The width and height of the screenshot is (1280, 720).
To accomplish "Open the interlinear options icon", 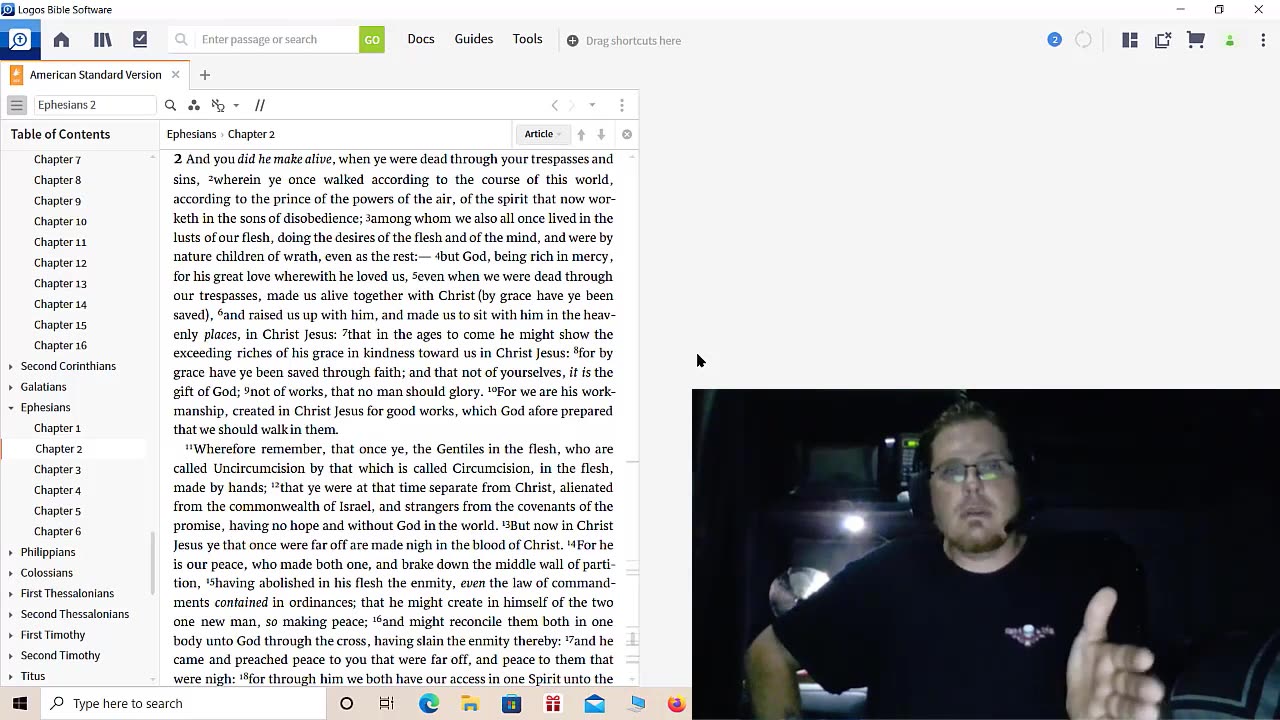I will pyautogui.click(x=218, y=105).
